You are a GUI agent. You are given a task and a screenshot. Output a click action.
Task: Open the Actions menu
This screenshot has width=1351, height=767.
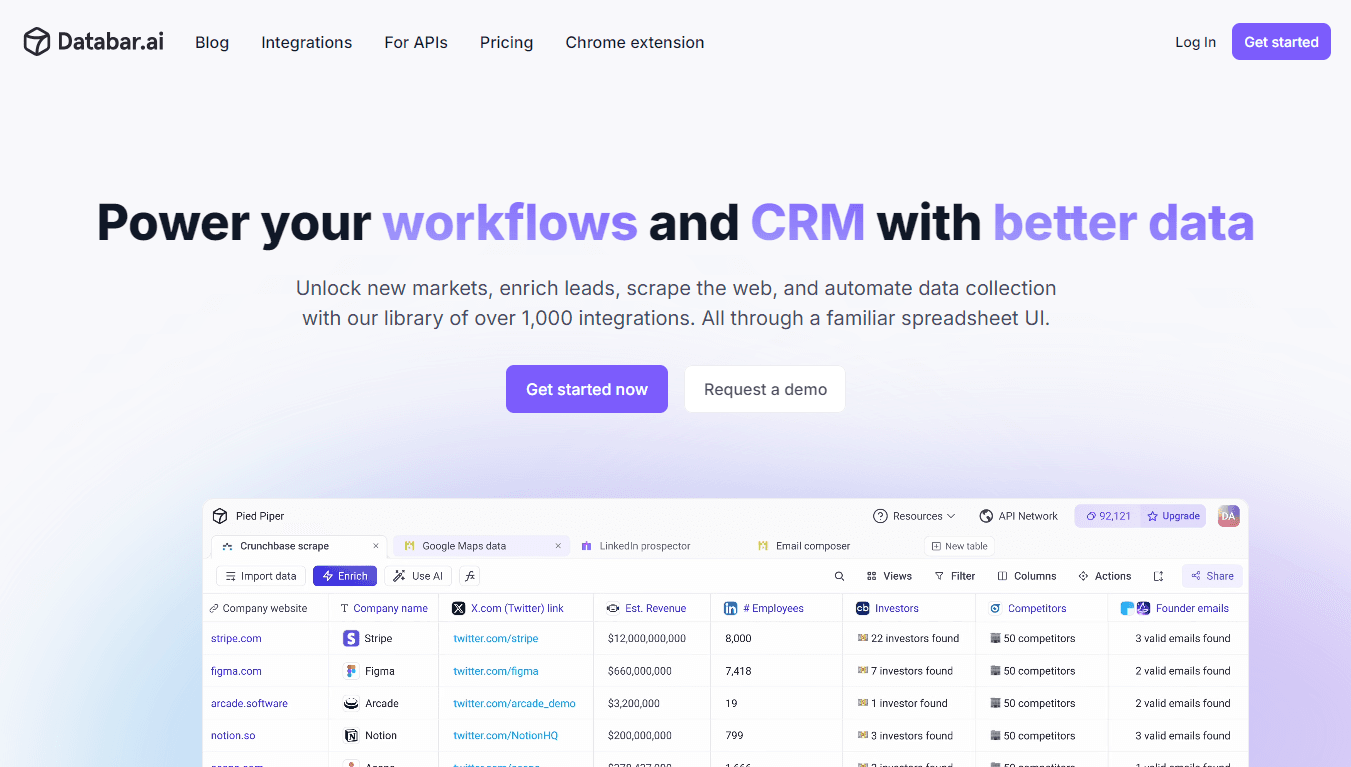(1104, 576)
